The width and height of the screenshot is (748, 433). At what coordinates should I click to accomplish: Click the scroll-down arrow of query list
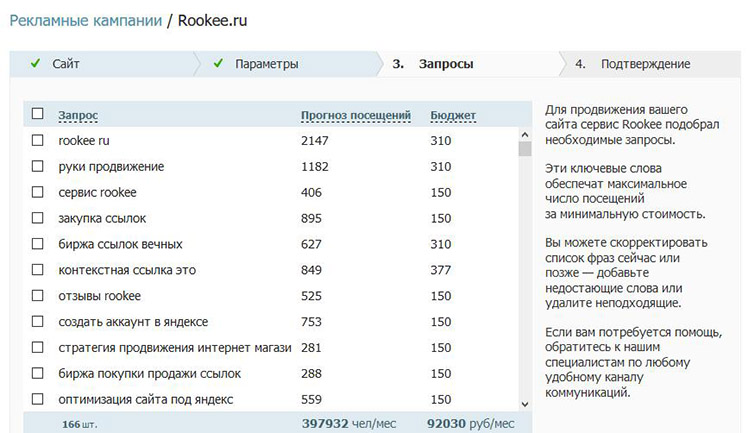[x=525, y=404]
